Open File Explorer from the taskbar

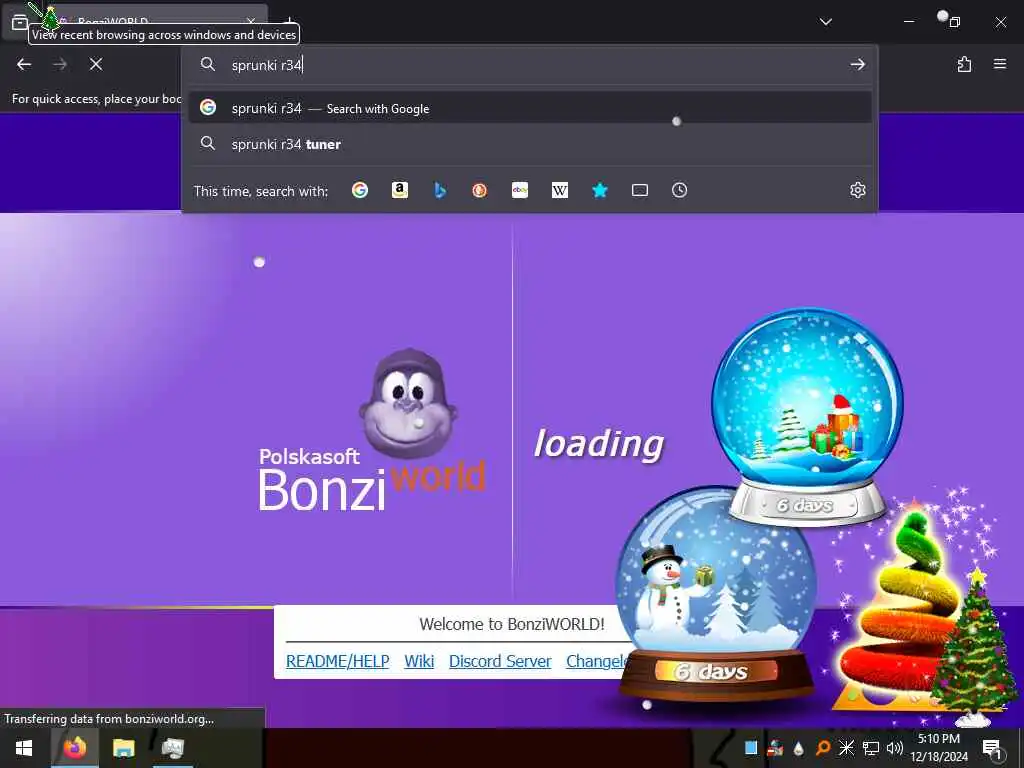pos(123,748)
